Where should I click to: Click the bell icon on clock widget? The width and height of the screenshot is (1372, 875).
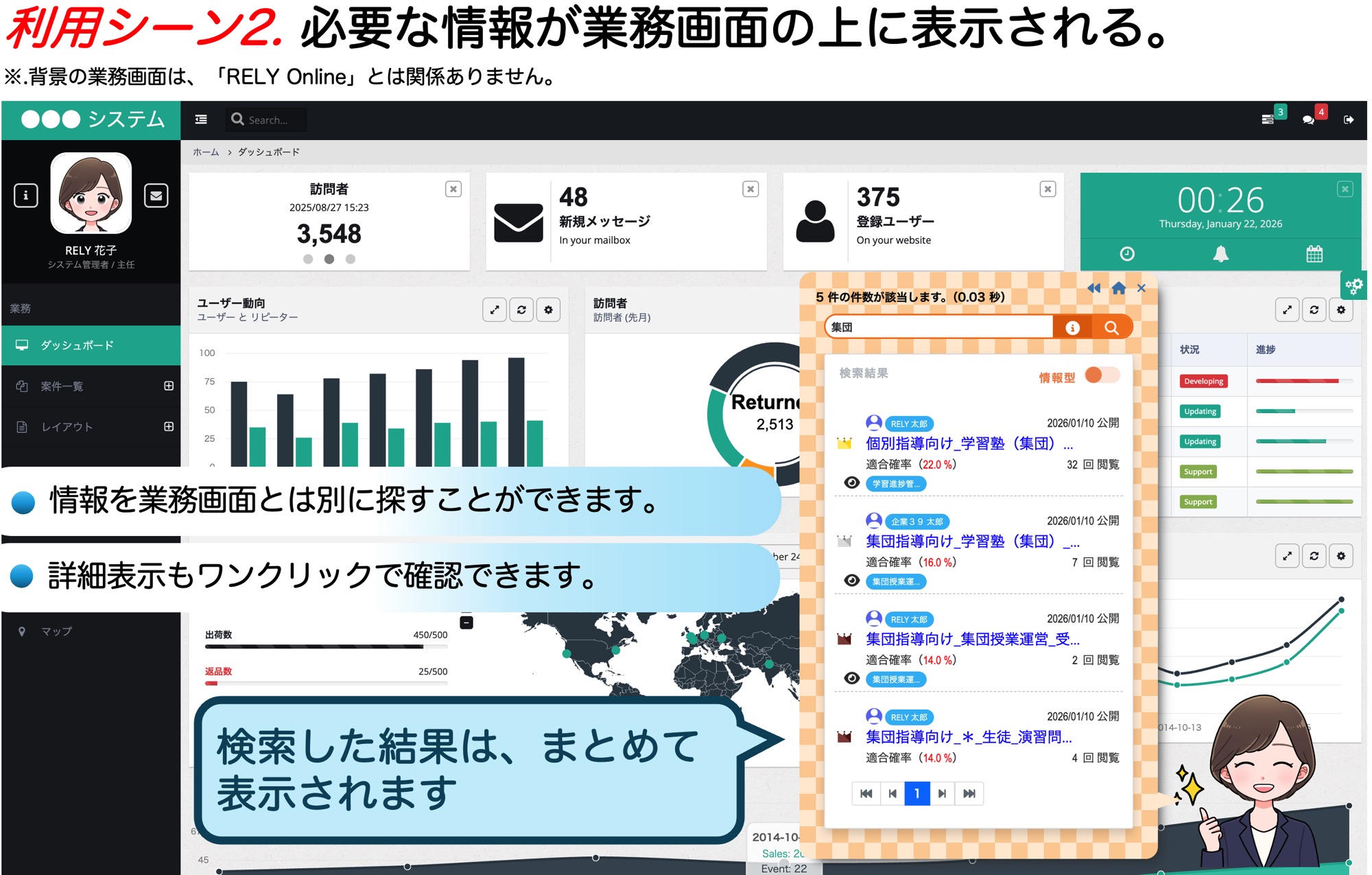pos(1220,255)
